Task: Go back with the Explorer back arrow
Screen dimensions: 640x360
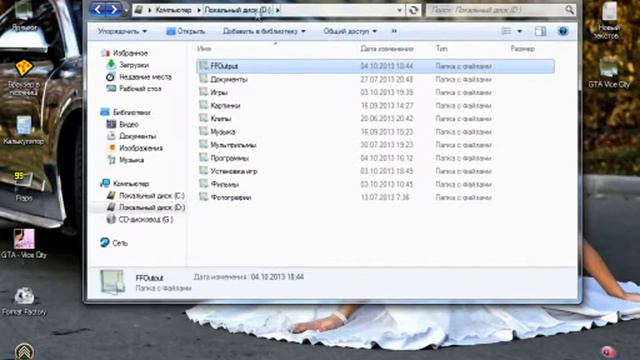Action: tap(98, 9)
